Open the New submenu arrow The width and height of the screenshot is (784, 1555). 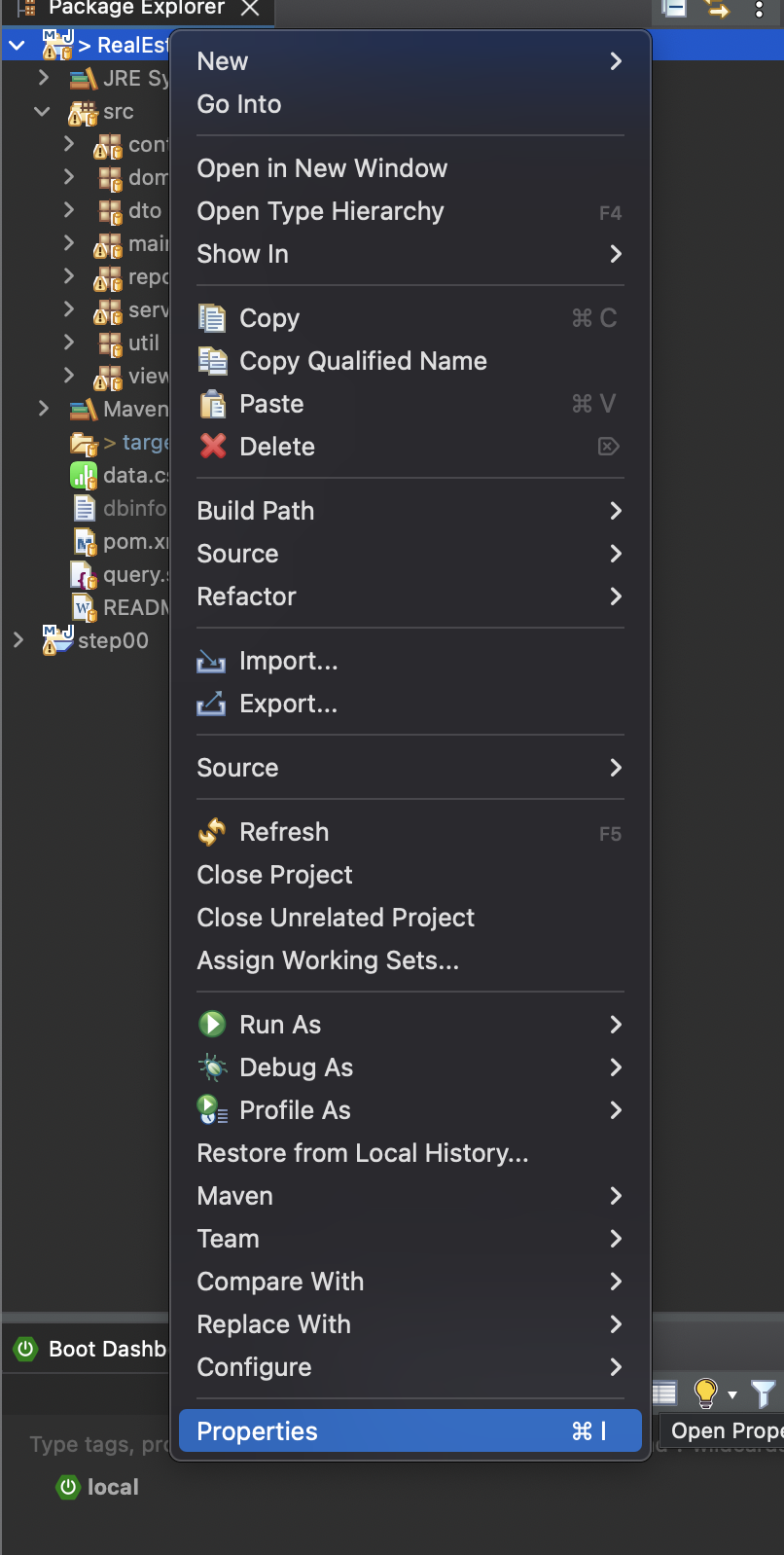click(x=615, y=61)
